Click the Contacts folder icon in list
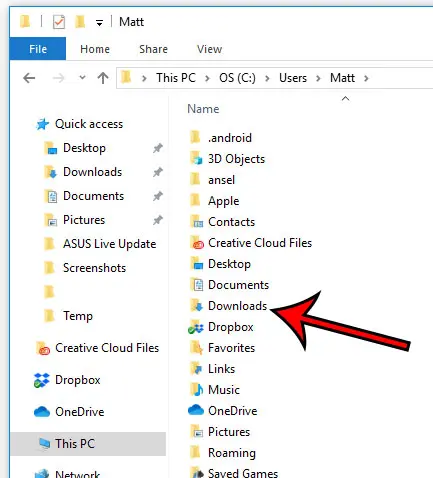 [x=196, y=222]
